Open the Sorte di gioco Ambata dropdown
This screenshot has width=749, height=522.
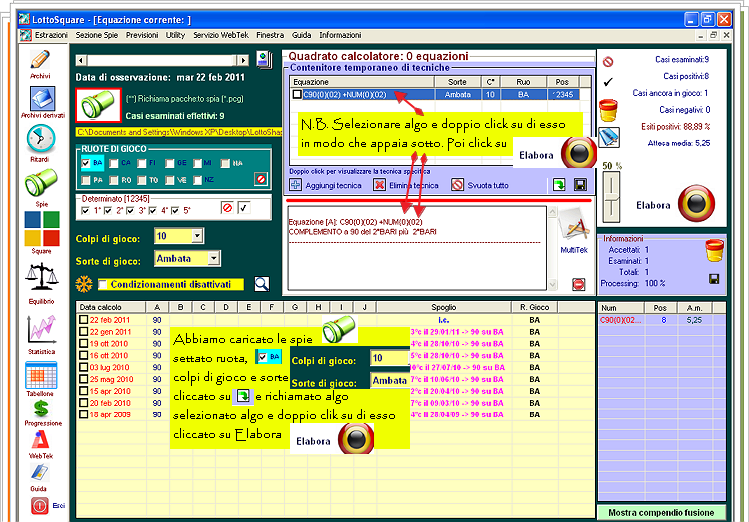coord(214,258)
